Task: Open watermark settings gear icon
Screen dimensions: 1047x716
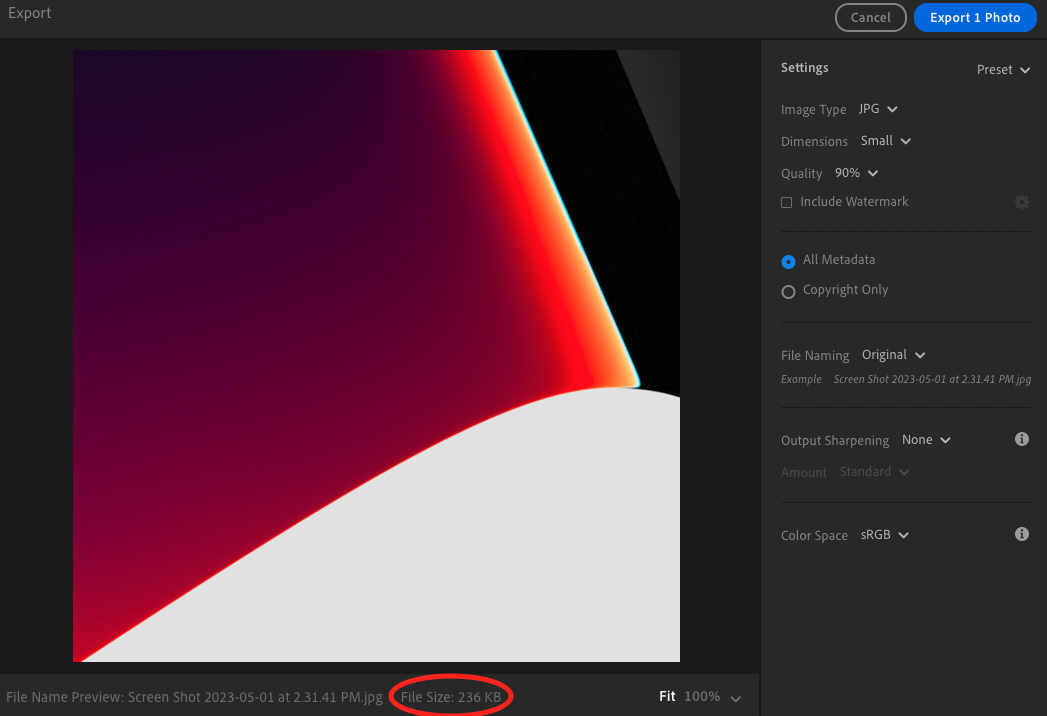Action: point(1022,202)
